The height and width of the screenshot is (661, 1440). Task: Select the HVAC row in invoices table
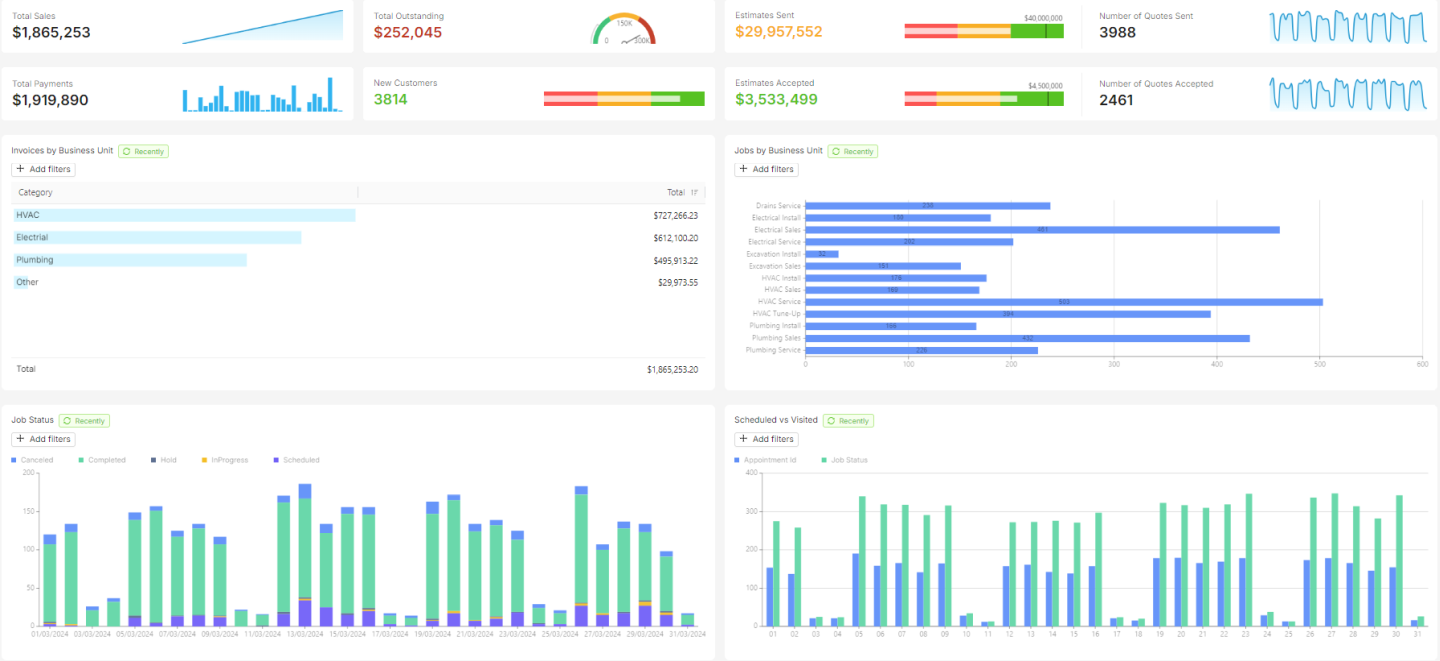click(358, 215)
